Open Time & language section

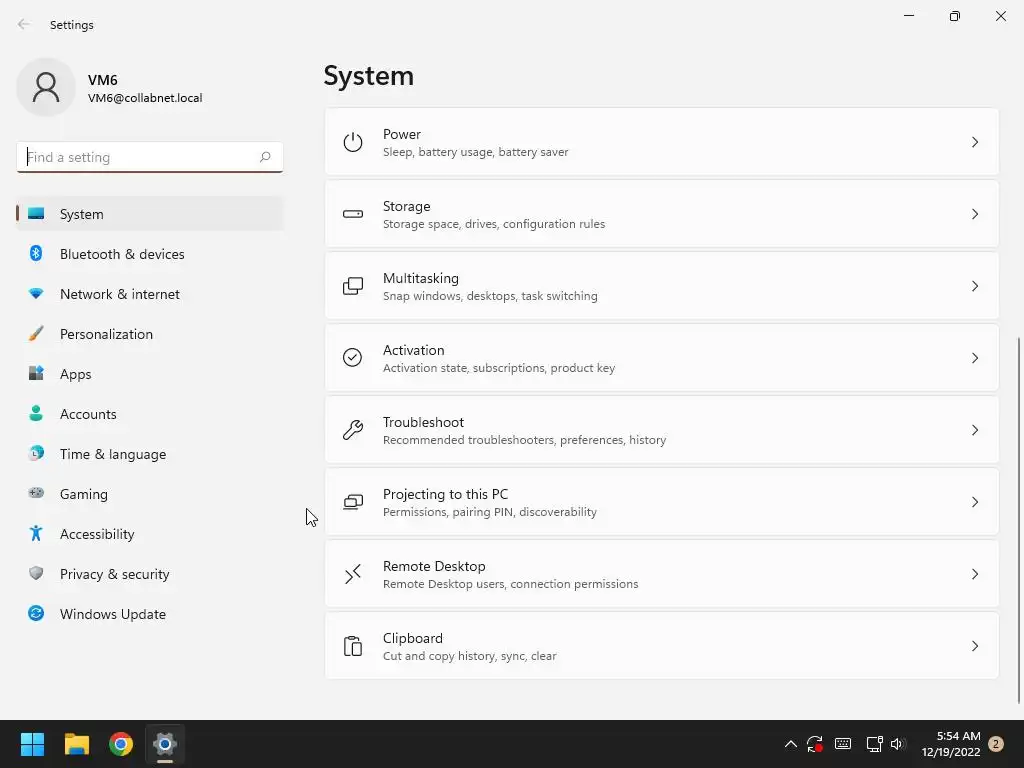[150, 454]
